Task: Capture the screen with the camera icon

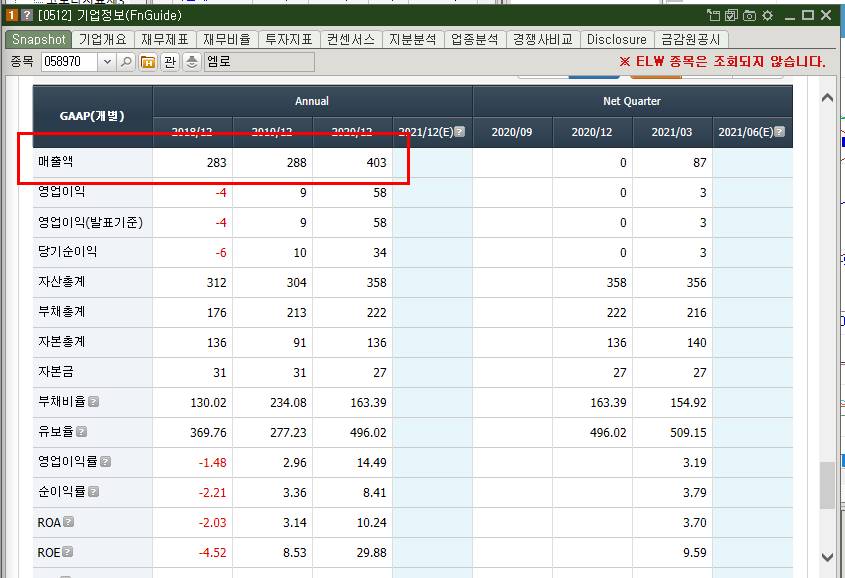Action: 749,15
